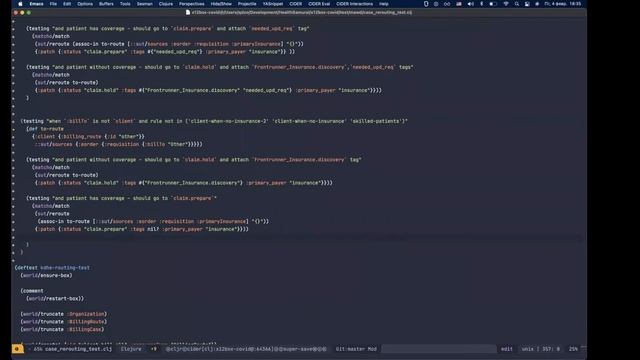Open the CIDER Eval menu
The height and width of the screenshot is (360, 640).
click(319, 4)
